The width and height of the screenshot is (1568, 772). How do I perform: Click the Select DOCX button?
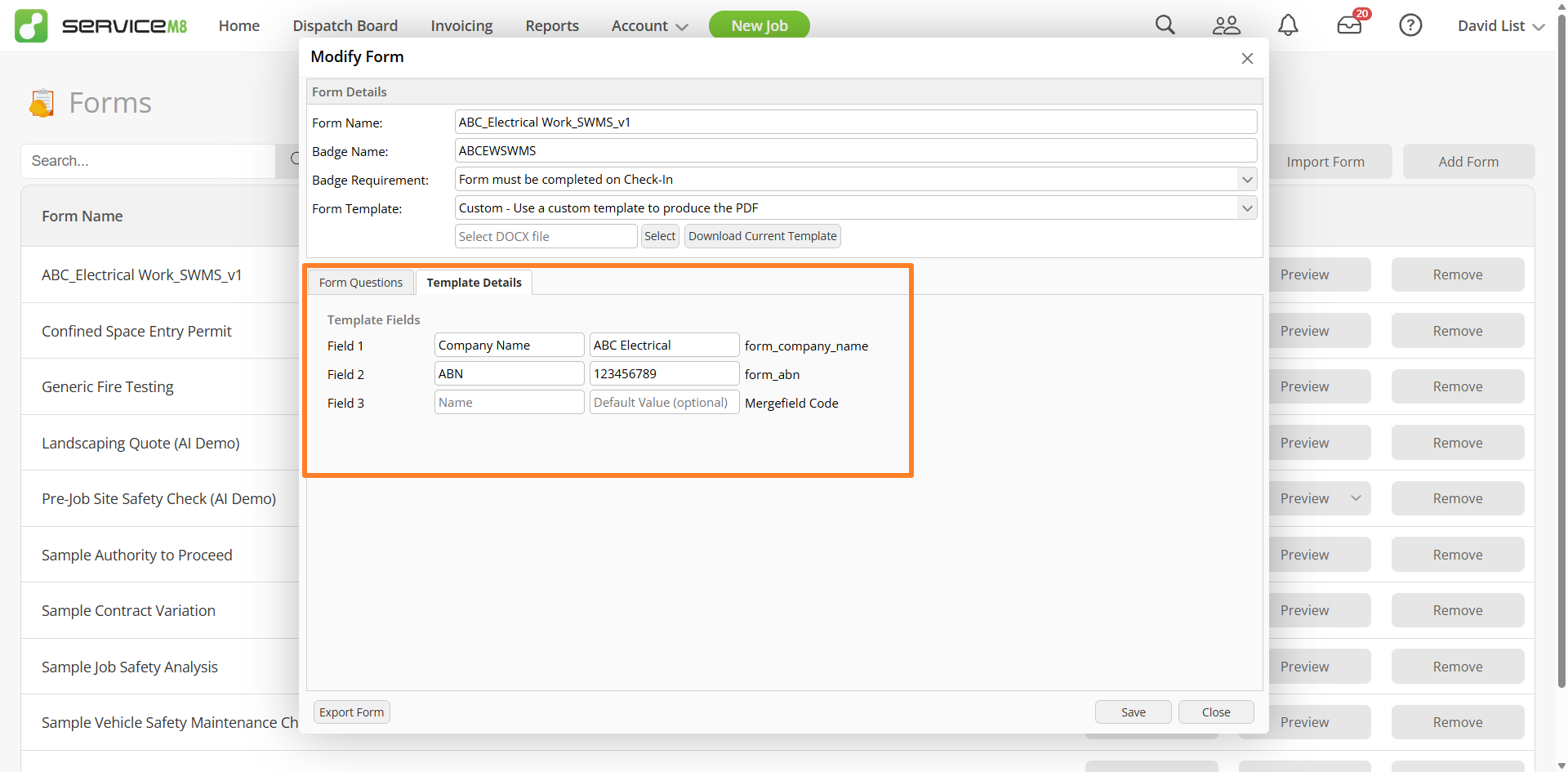point(660,236)
